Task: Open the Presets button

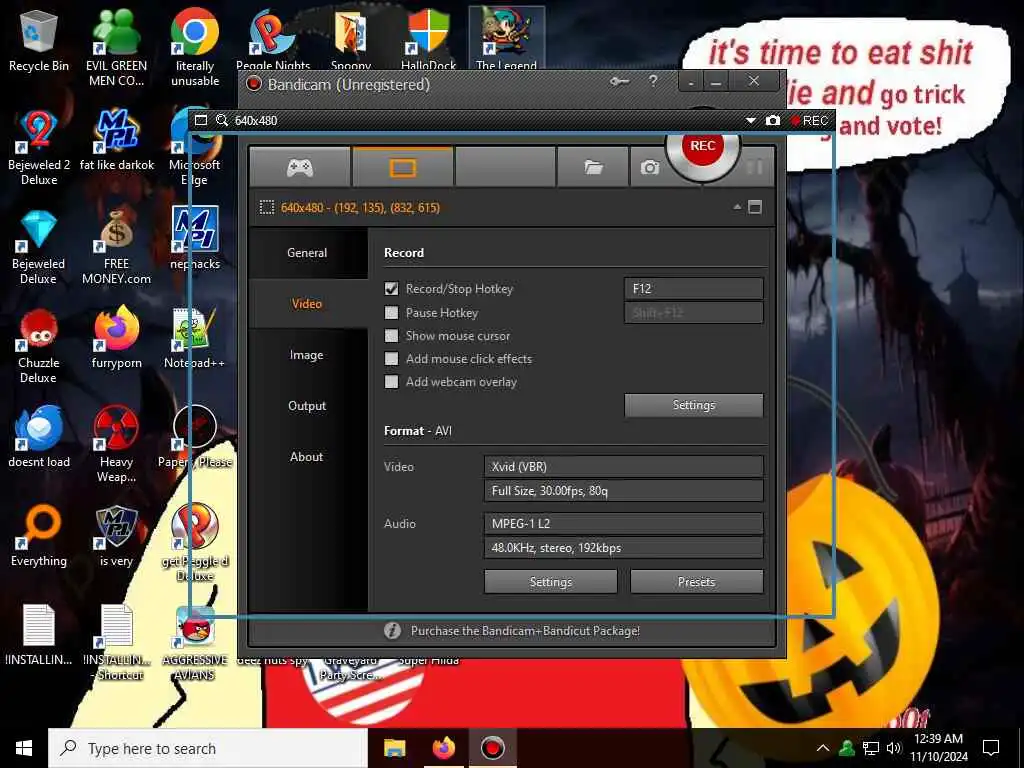Action: coord(696,581)
